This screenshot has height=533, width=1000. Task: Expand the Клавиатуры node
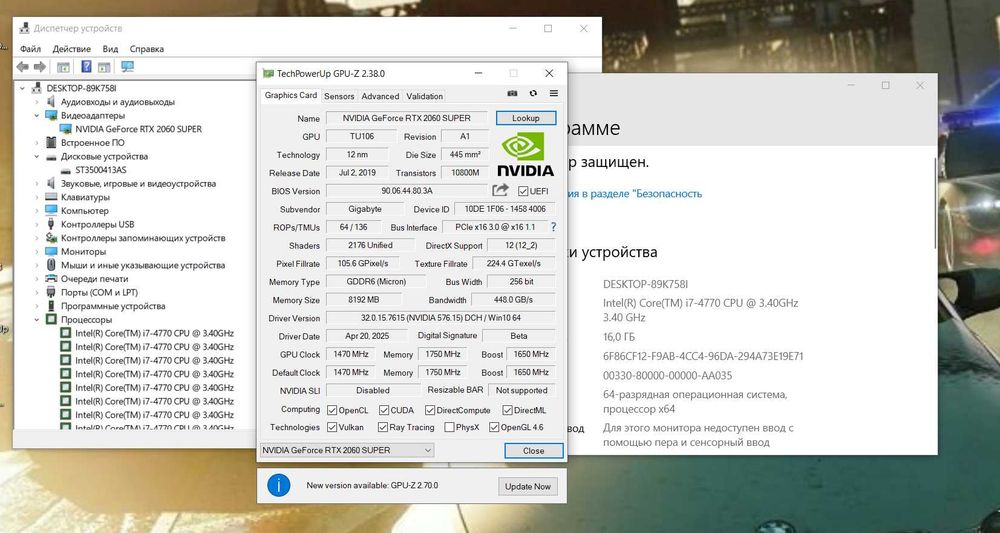pos(37,197)
